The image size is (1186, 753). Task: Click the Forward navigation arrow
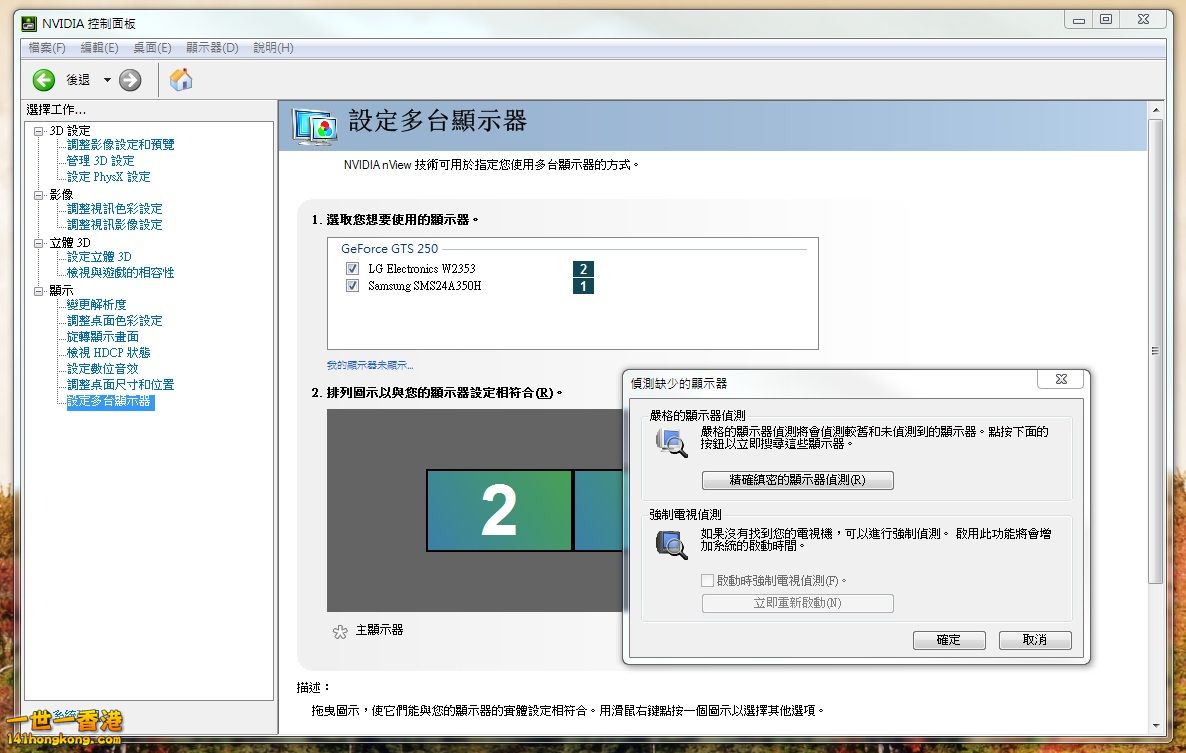pyautogui.click(x=129, y=79)
